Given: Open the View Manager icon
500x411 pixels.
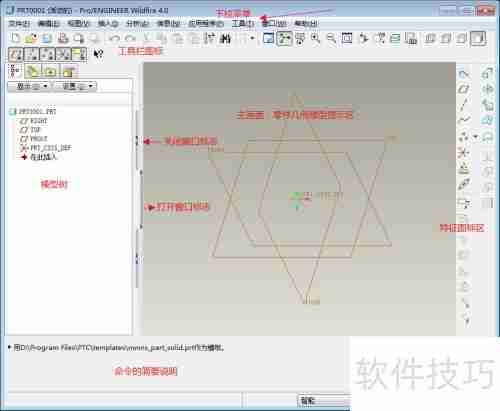Looking at the screenshot, I should 411,39.
